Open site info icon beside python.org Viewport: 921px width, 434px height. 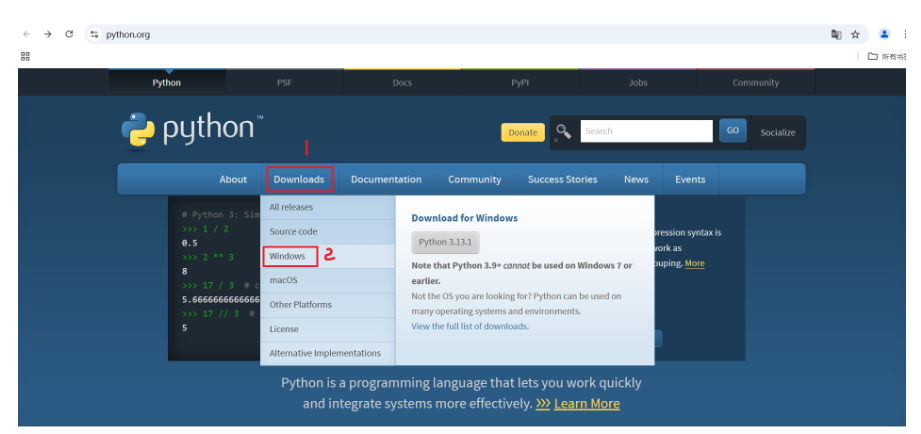point(95,35)
